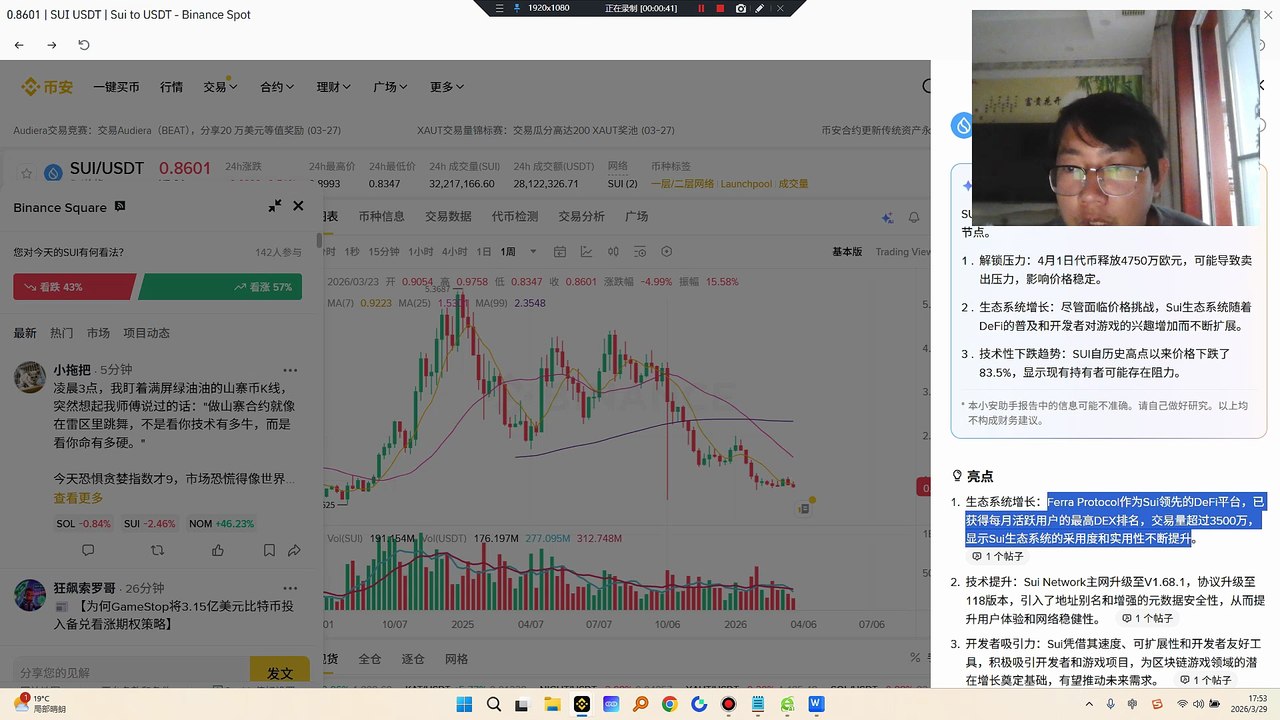Expand the 交易 menu
The height and width of the screenshot is (720, 1280).
(220, 87)
